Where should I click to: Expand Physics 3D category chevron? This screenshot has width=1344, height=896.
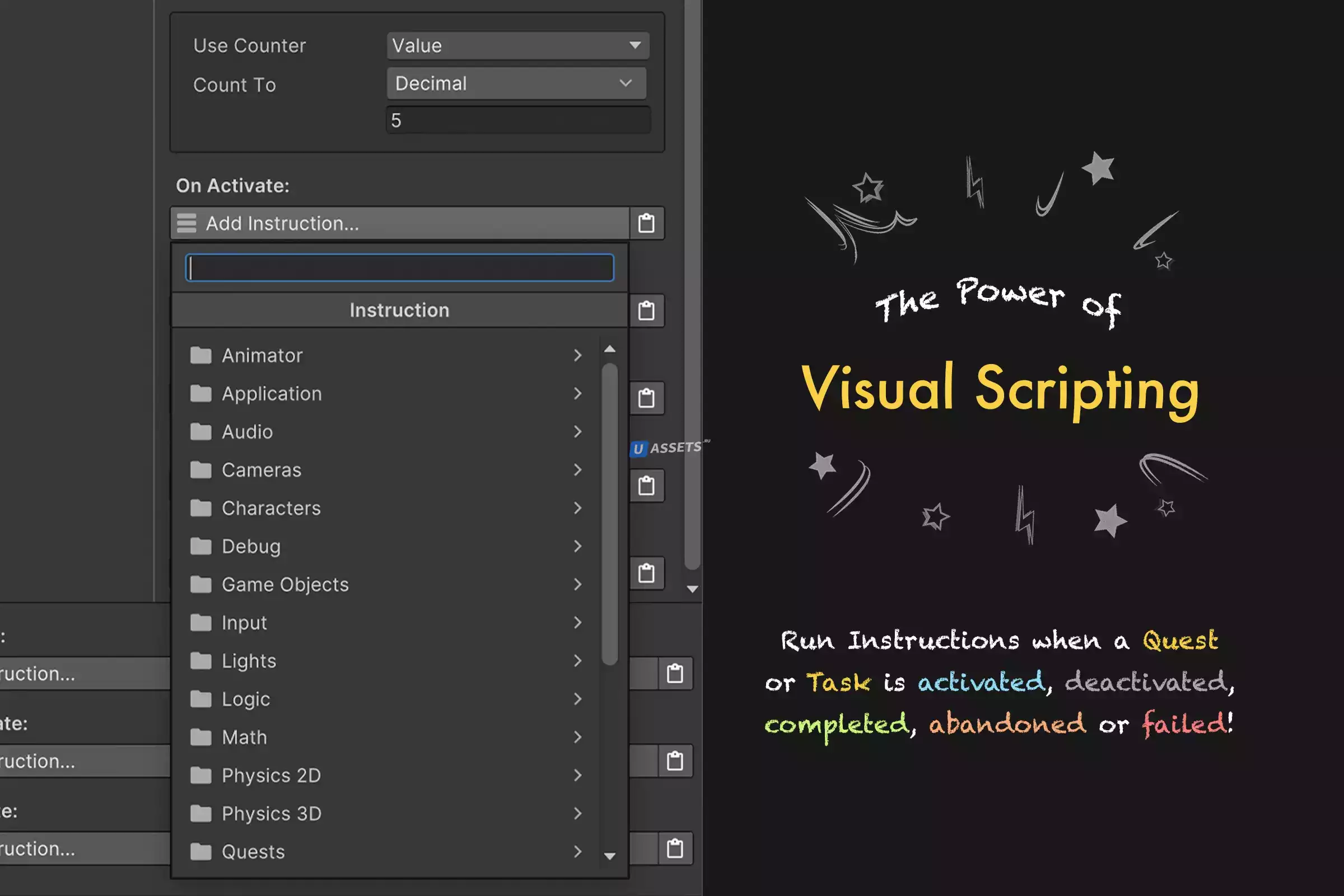[578, 813]
